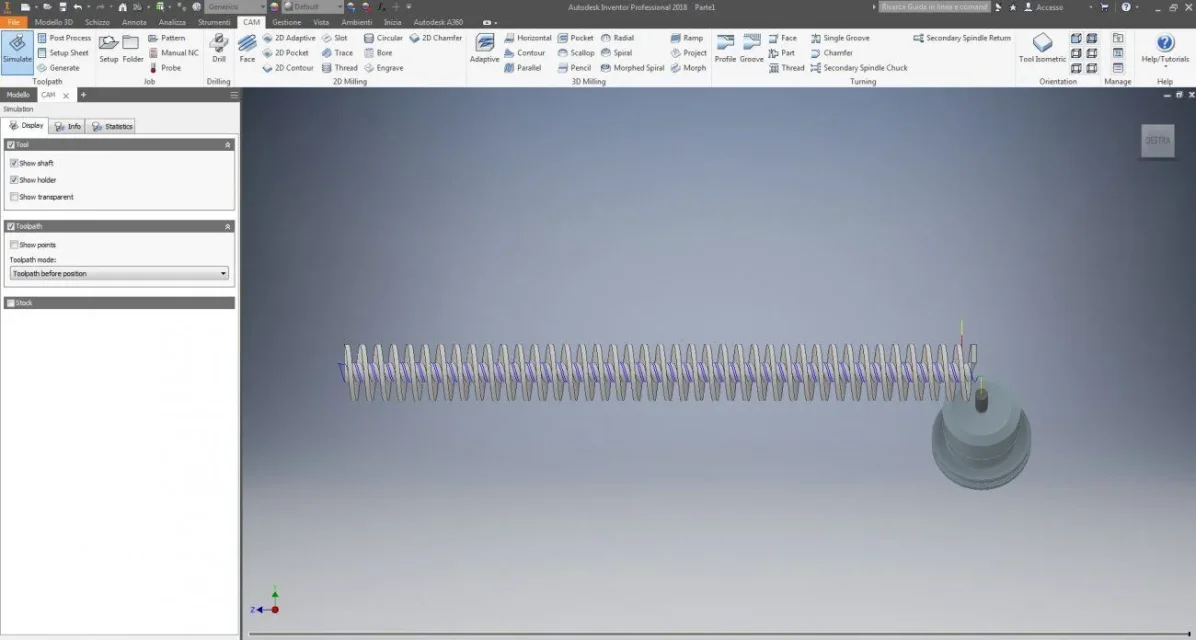Screen dimensions: 1196x640
Task: Toggle the Tool section checkbox
Action: (x=11, y=144)
